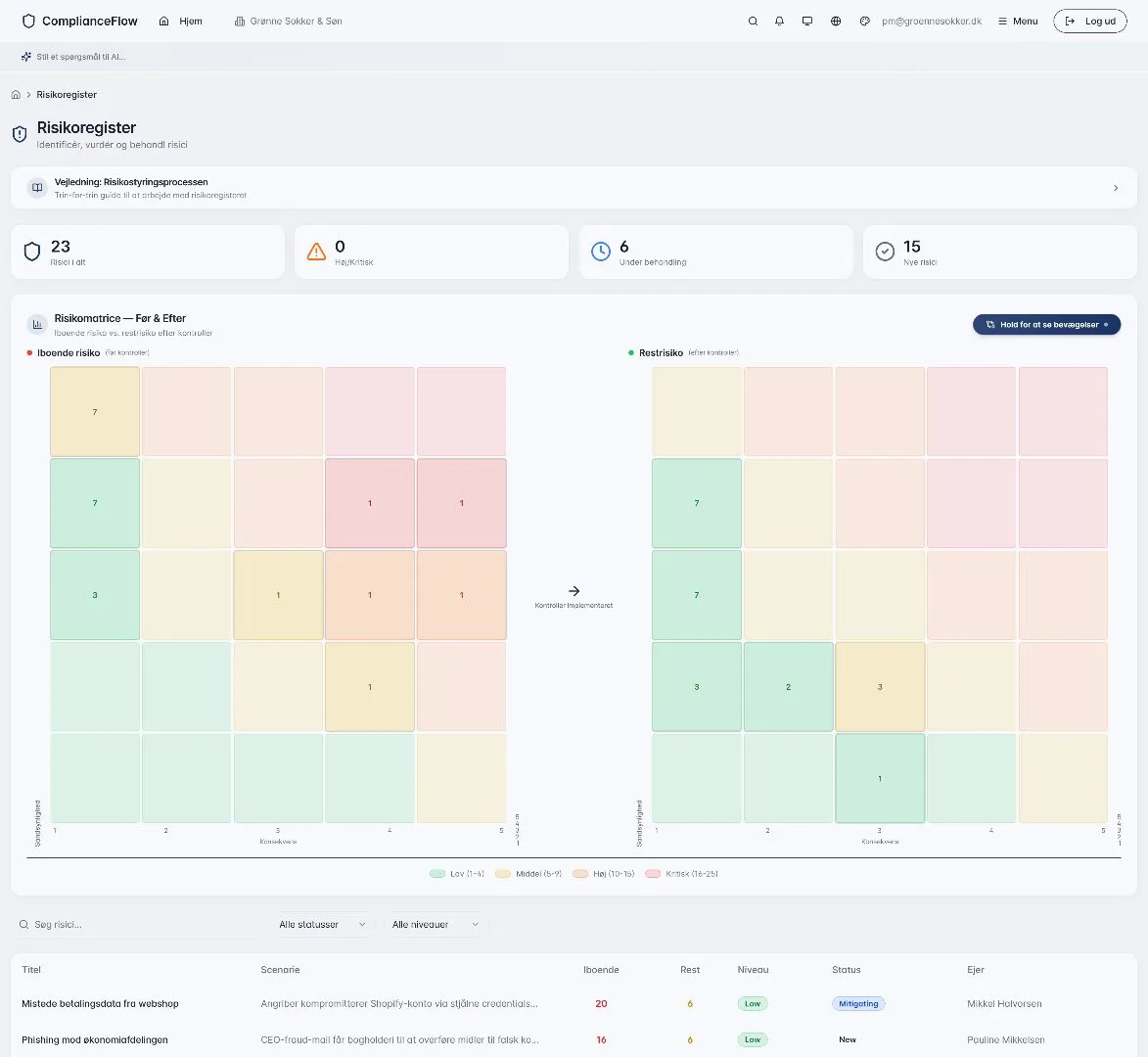Screen dimensions: 1148x1057
Task: Open 'Mistede betalingsdata fra webshop' risk row
Action: pos(574,1003)
